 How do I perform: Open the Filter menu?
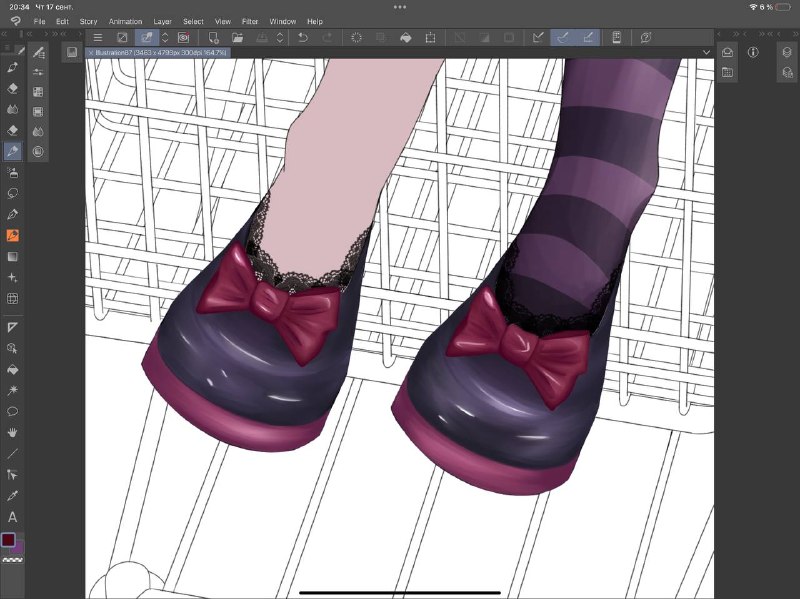pyautogui.click(x=250, y=21)
